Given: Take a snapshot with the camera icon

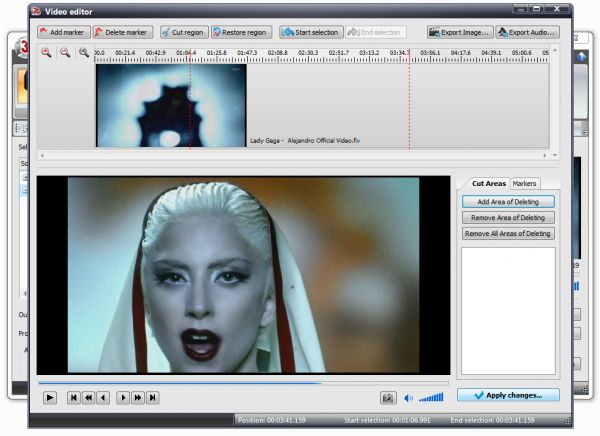Looking at the screenshot, I should click(388, 397).
